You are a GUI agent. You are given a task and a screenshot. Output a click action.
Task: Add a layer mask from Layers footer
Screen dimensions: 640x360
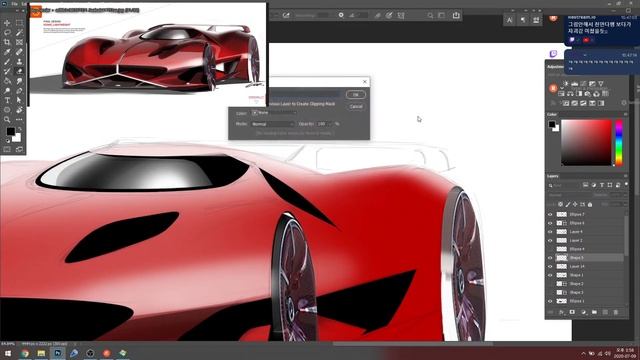572,312
